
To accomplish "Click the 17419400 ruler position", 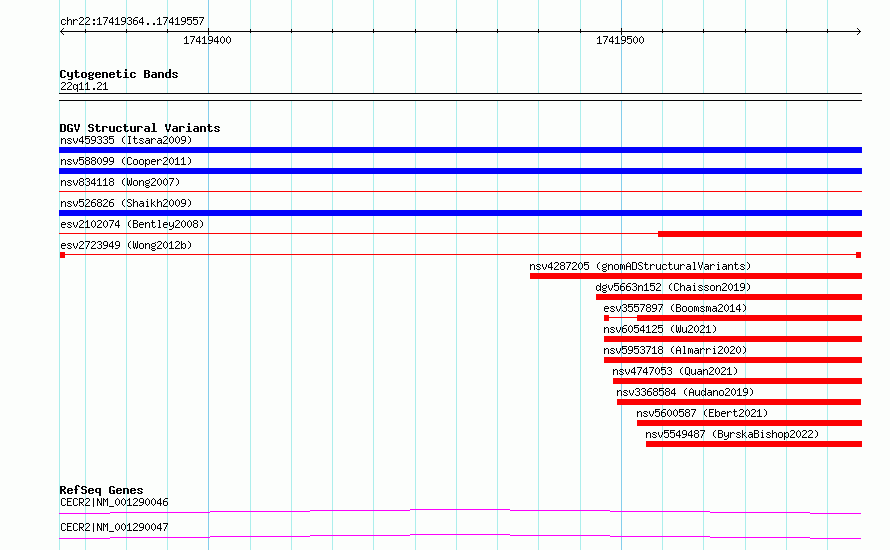I will click(x=207, y=40).
